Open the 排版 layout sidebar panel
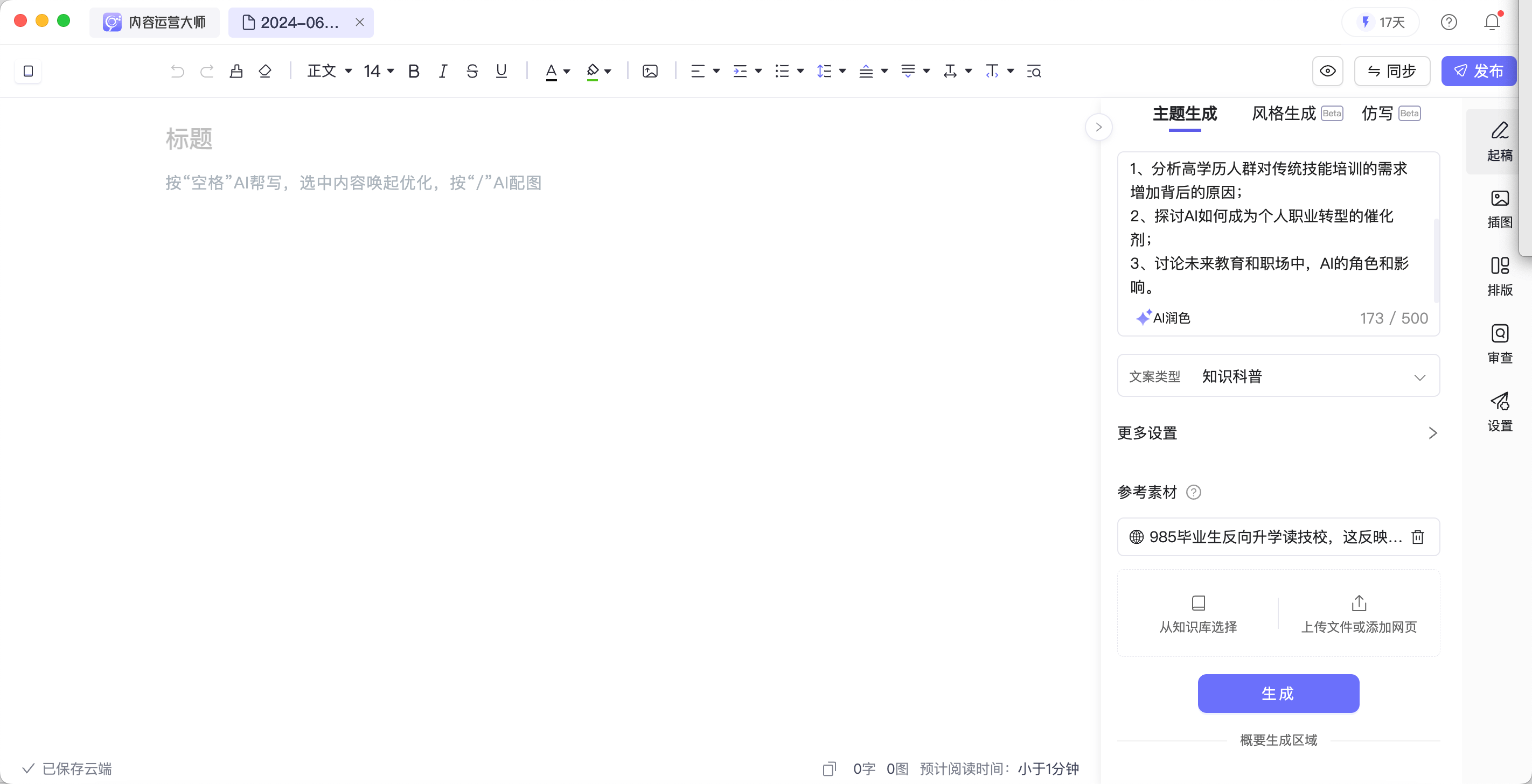The image size is (1532, 784). 1499,276
